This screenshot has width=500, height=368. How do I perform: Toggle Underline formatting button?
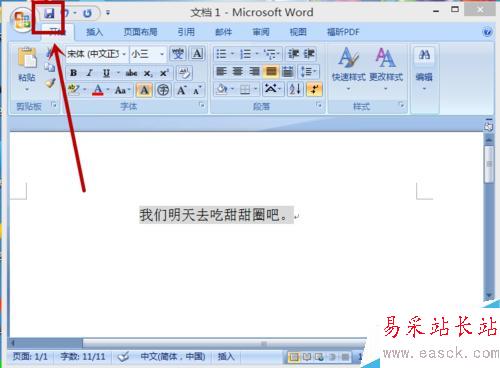pos(106,72)
